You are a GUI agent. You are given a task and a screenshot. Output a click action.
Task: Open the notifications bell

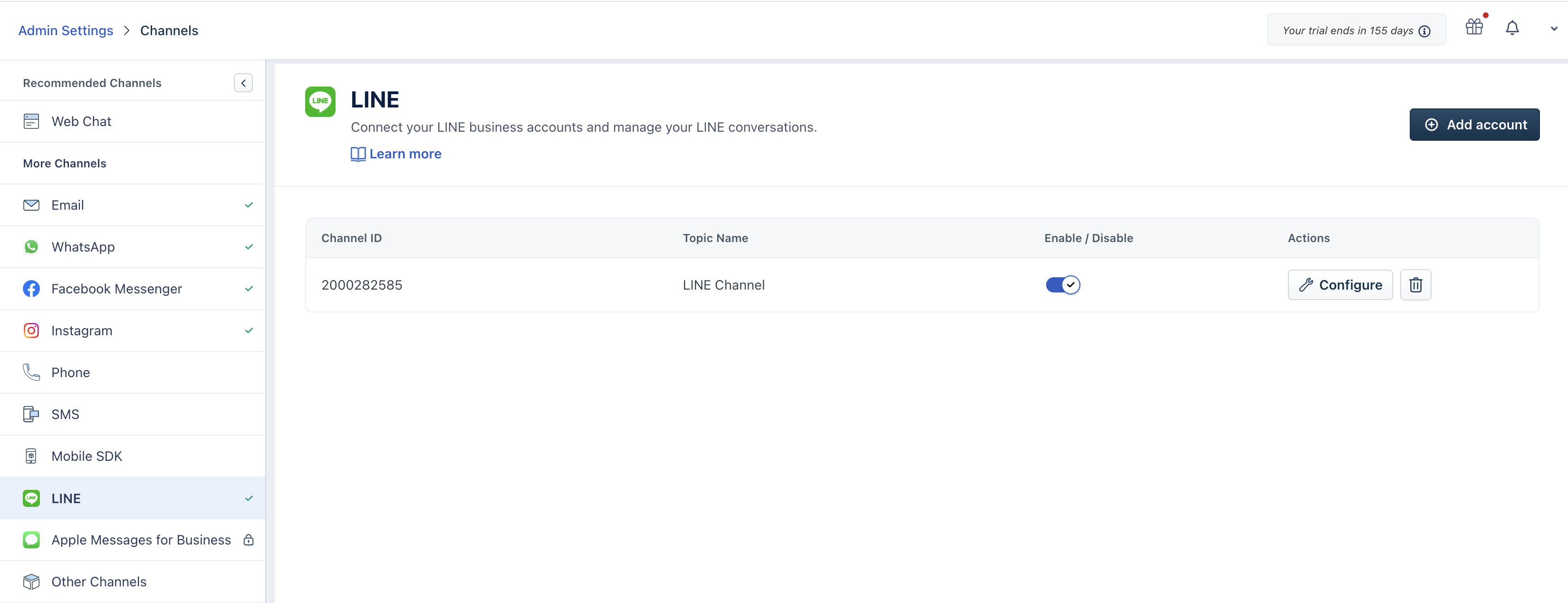tap(1512, 28)
